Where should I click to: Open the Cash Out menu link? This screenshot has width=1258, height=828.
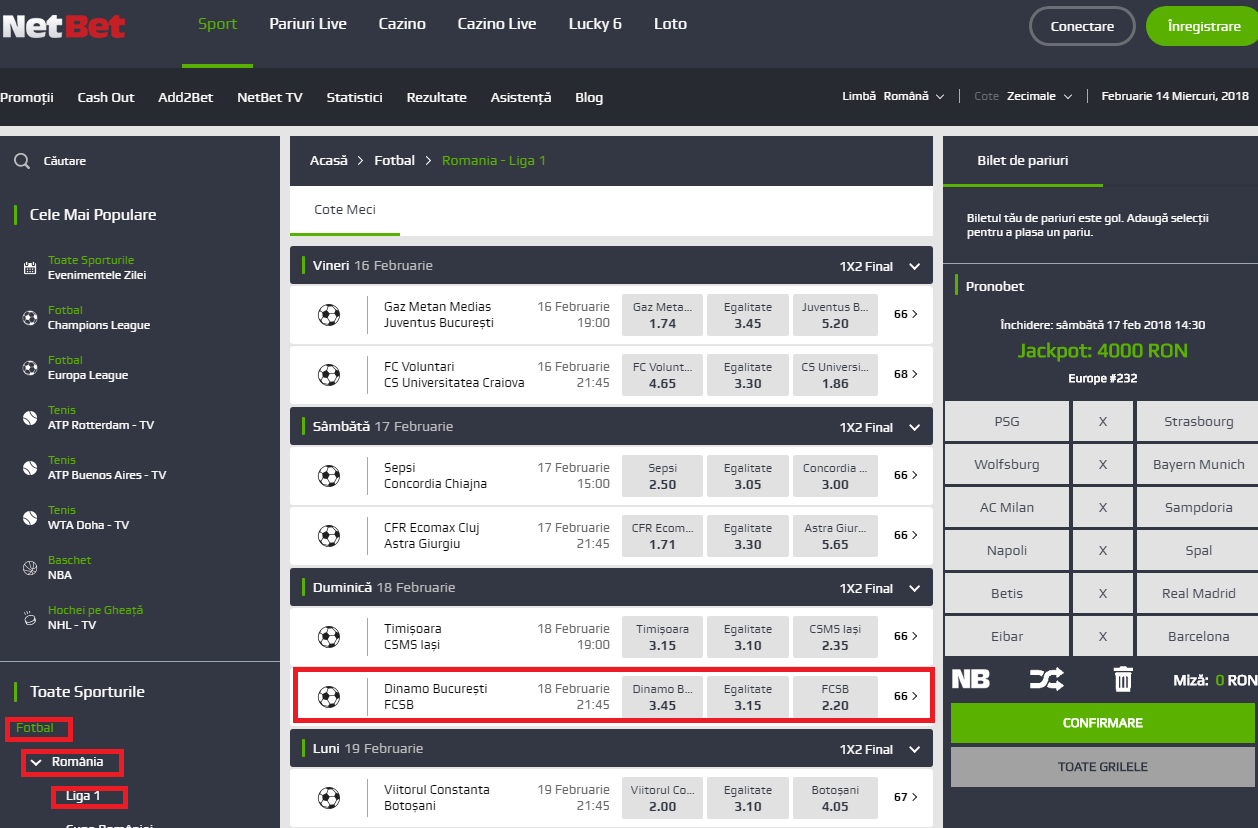(x=106, y=98)
